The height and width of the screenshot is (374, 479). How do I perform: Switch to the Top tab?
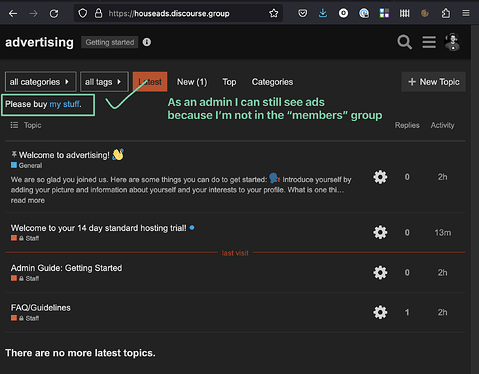[229, 82]
